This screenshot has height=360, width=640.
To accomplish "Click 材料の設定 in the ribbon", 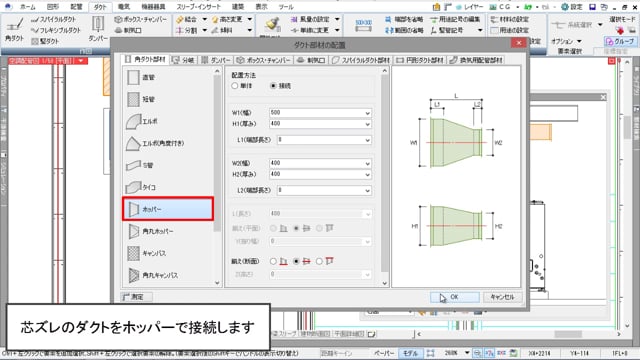I will pos(509,19).
